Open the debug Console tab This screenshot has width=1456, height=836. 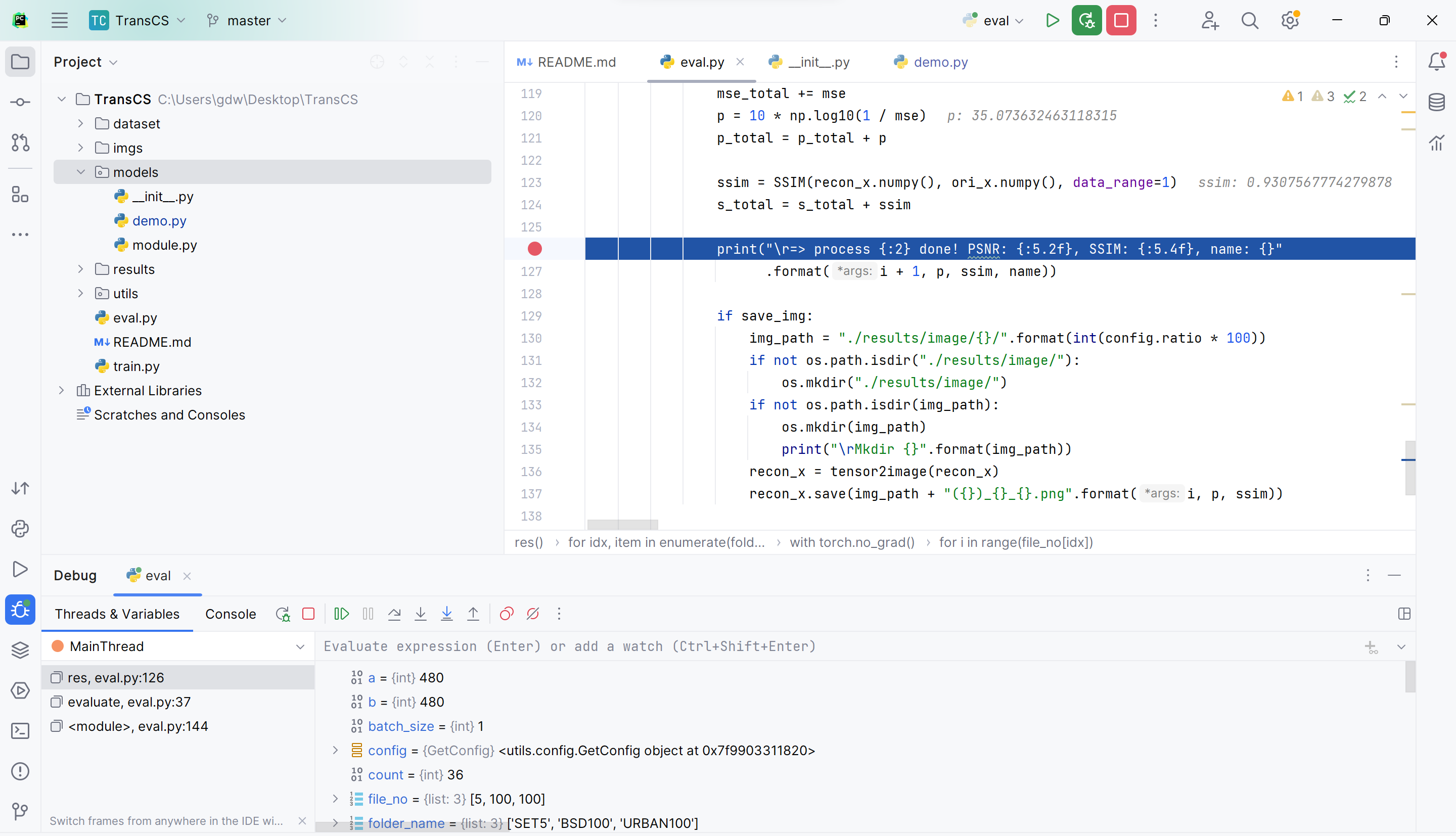click(x=230, y=614)
